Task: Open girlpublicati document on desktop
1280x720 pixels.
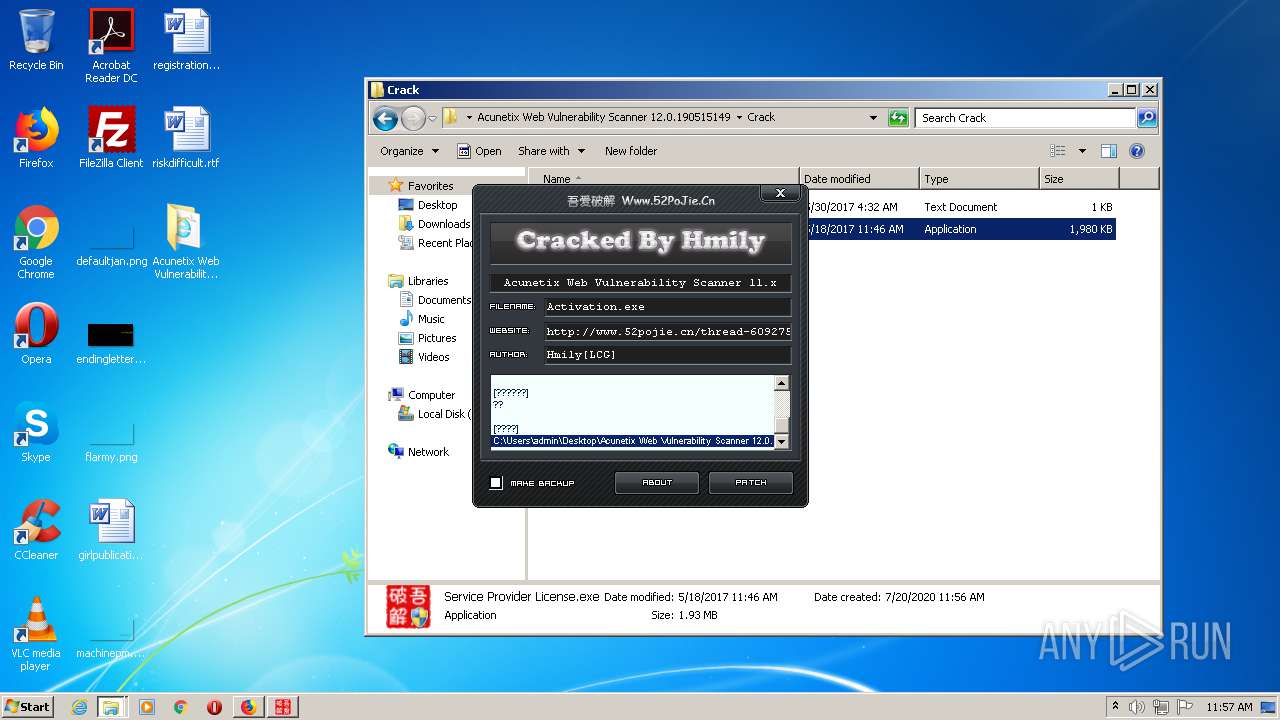Action: tap(111, 530)
